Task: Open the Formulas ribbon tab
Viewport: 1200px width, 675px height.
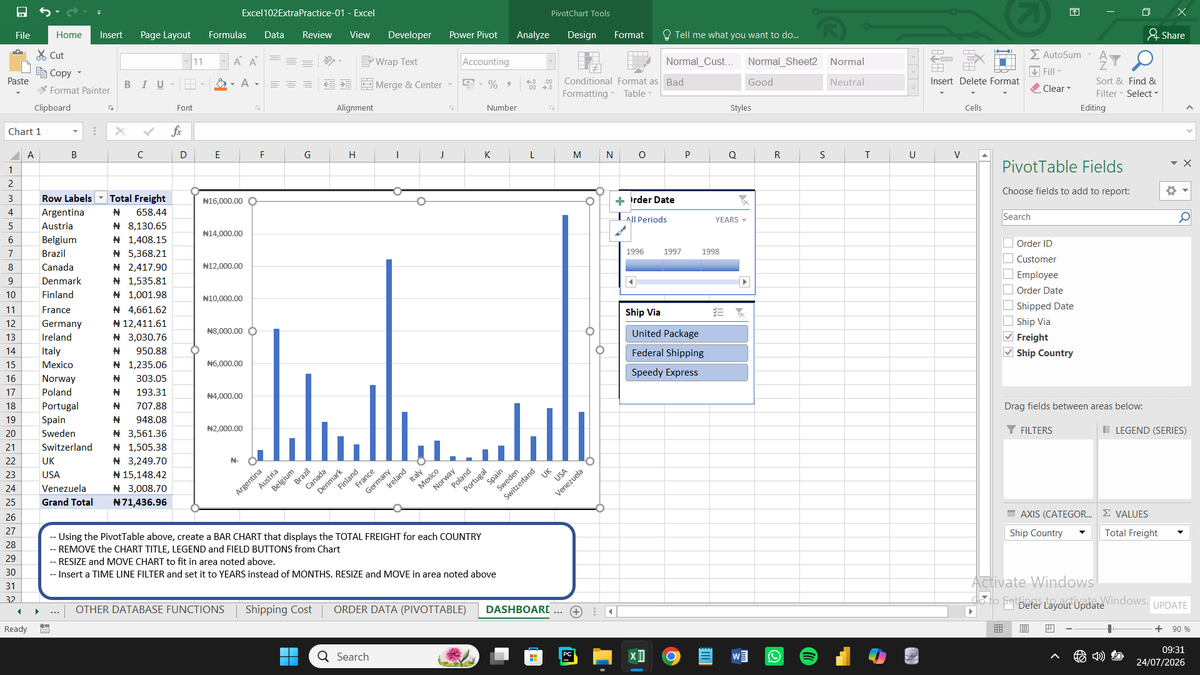Action: (x=227, y=34)
